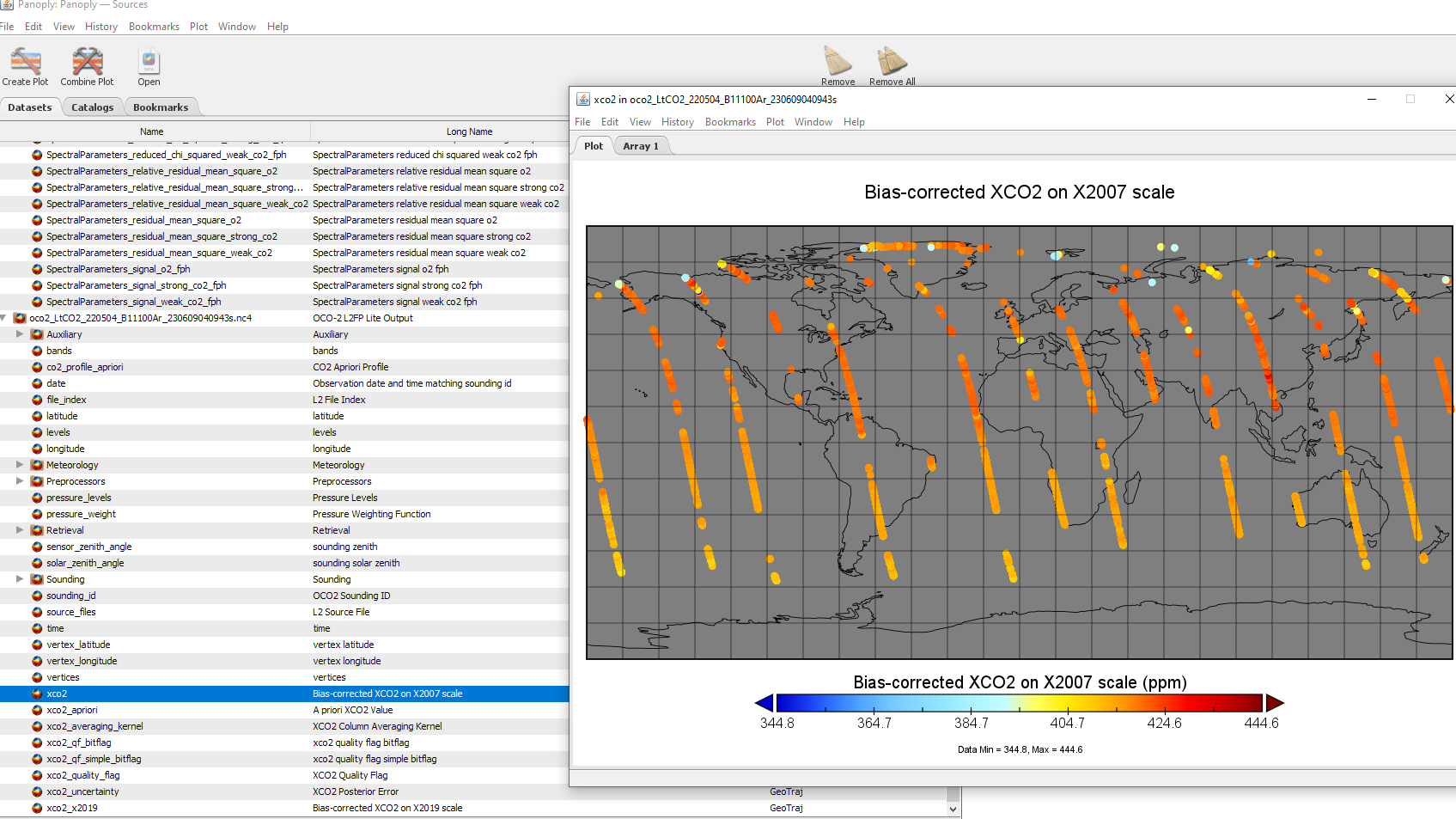Select the file_index variable row

284,400
